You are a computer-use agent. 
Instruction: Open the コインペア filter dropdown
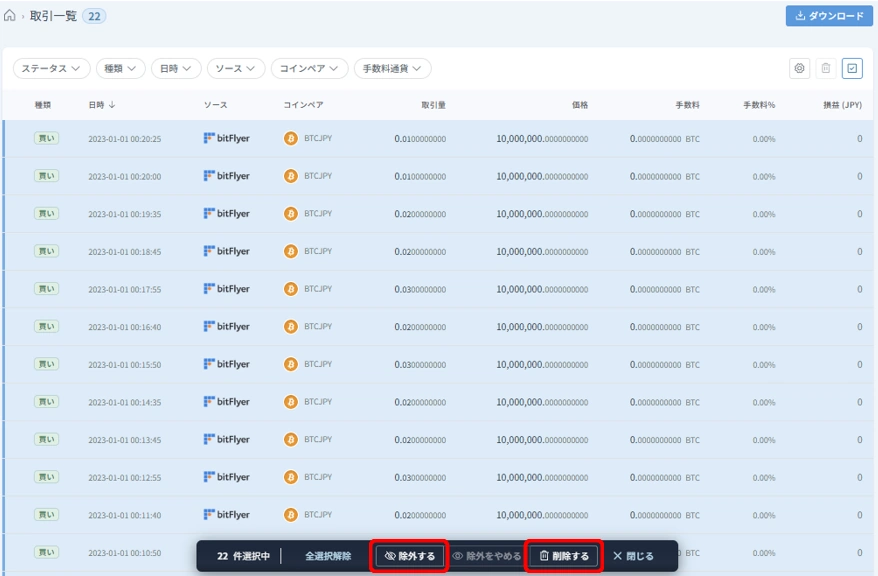pos(309,68)
